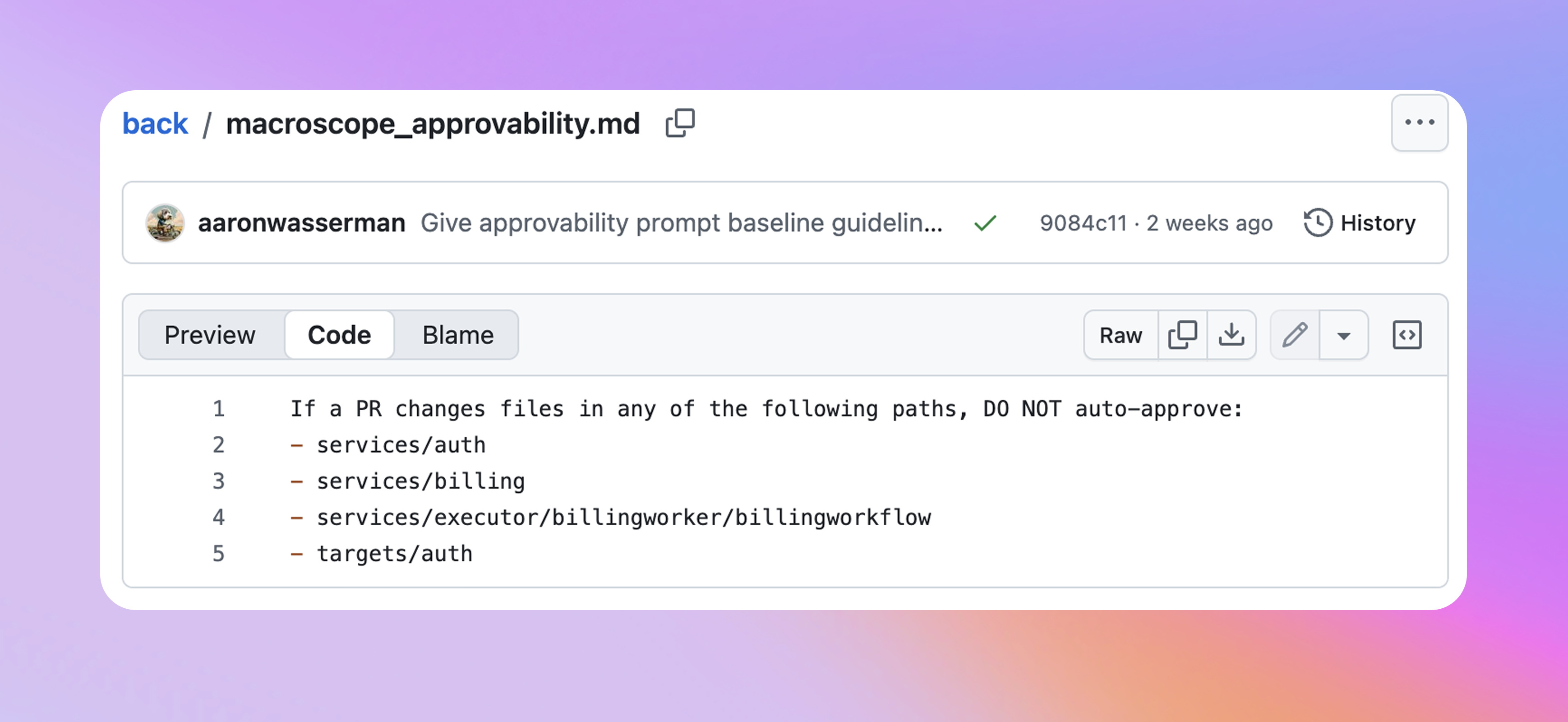This screenshot has width=1568, height=722.
Task: View the file History
Action: 1360,223
